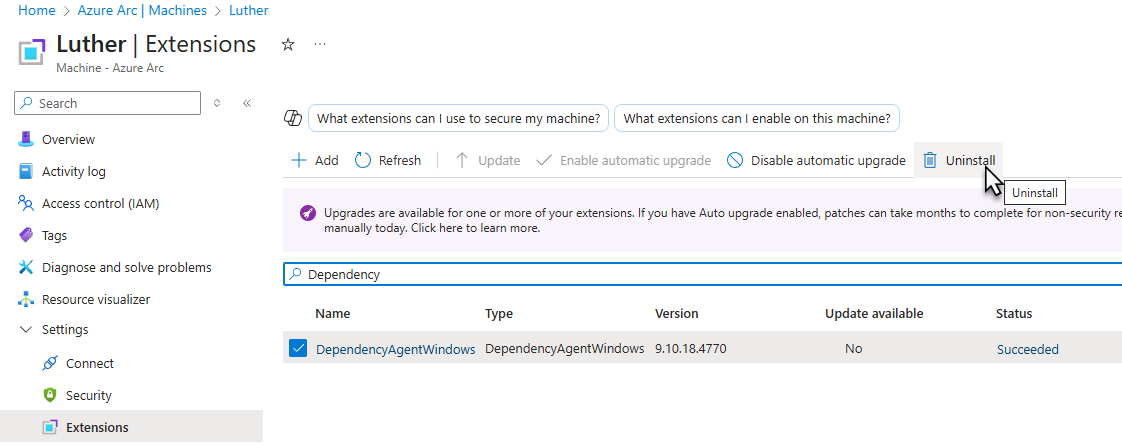Click the sidebar expand/collapse sort arrows

click(x=218, y=103)
